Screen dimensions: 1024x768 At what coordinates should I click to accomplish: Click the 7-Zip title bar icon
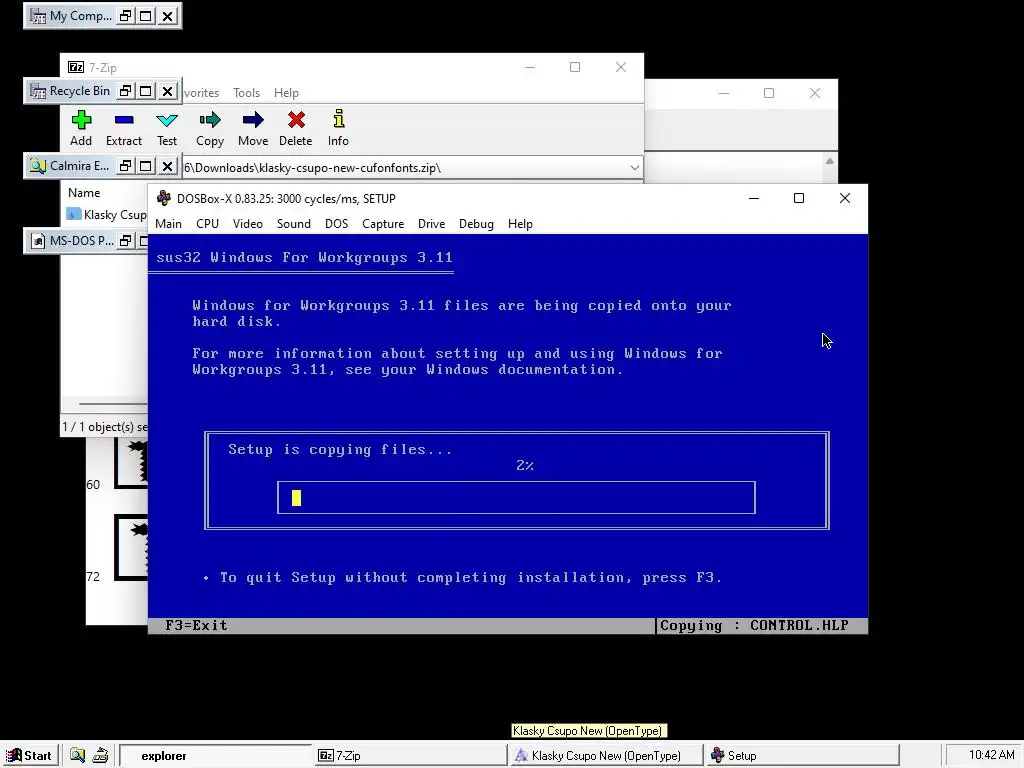point(76,67)
